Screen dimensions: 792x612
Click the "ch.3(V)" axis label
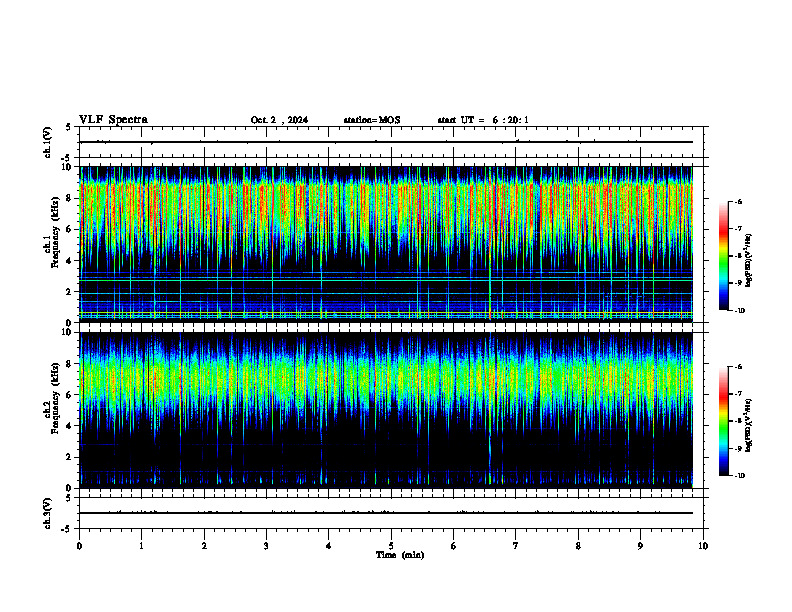click(x=47, y=514)
